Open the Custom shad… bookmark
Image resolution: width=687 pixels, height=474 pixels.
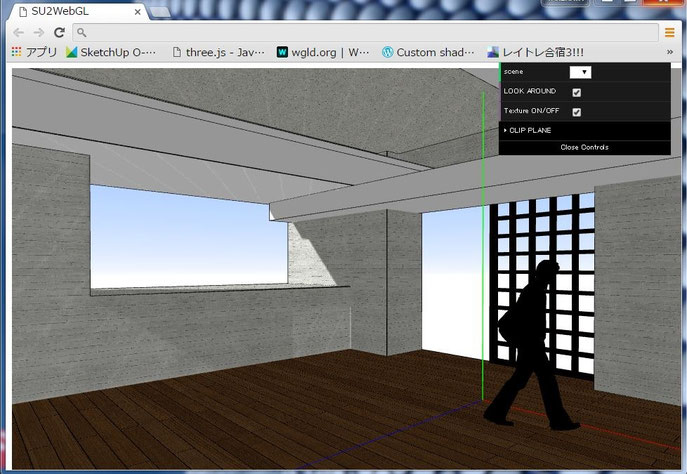(428, 53)
